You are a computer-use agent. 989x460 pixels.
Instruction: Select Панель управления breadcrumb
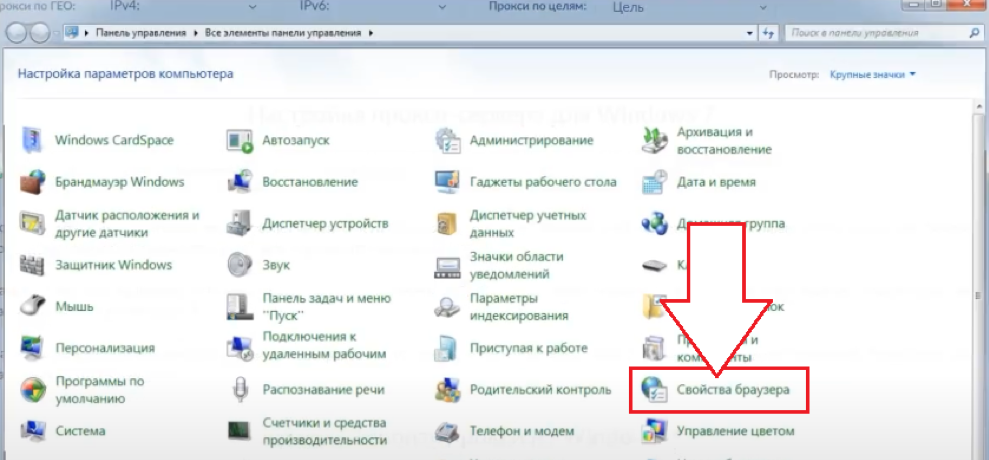pyautogui.click(x=141, y=33)
